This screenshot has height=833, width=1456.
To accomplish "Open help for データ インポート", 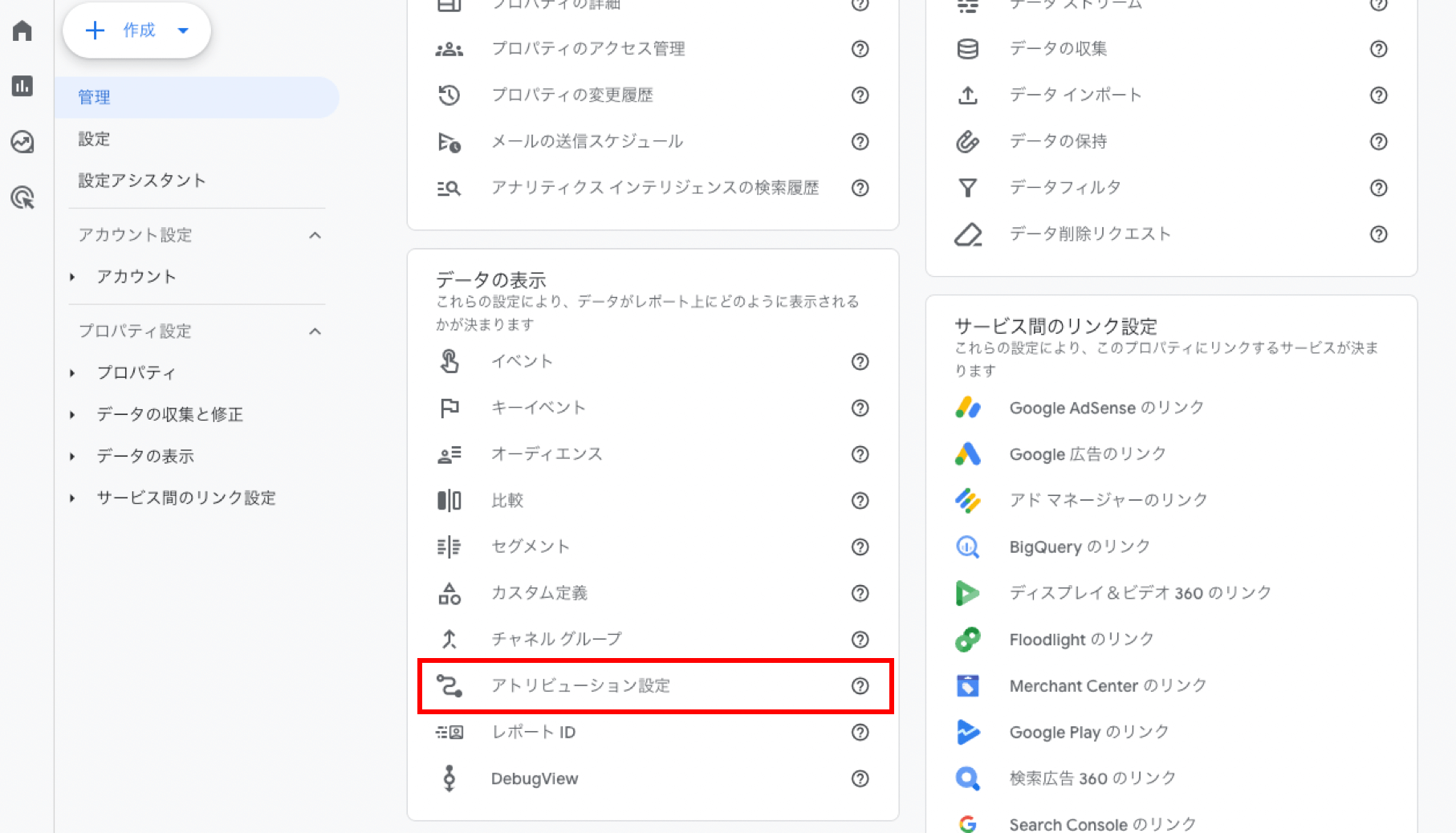I will coord(1379,95).
